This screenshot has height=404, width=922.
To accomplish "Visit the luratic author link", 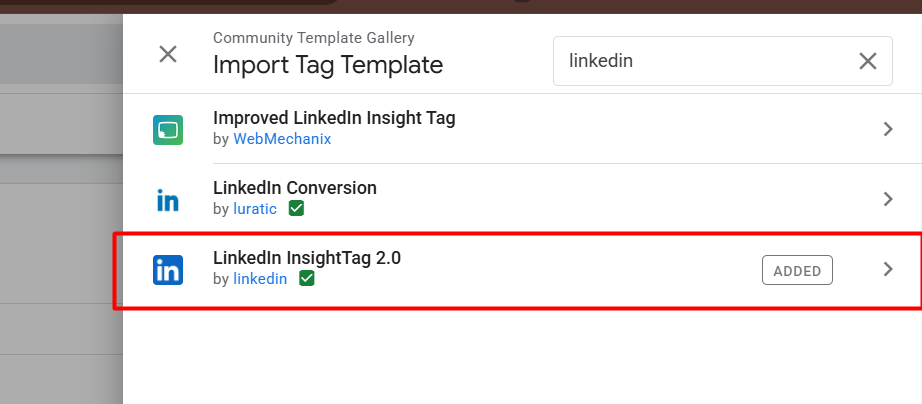I will click(x=257, y=209).
